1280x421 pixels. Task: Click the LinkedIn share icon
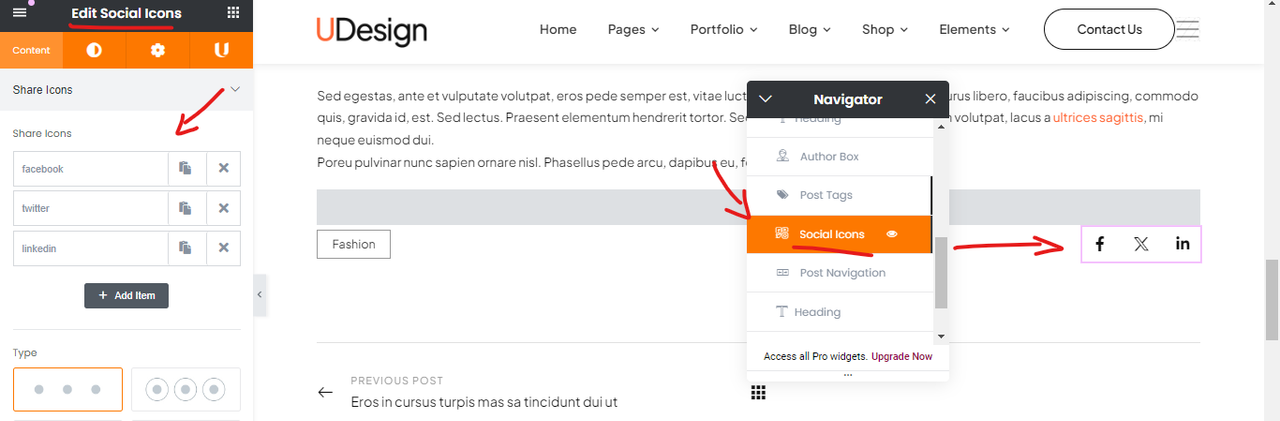1183,244
